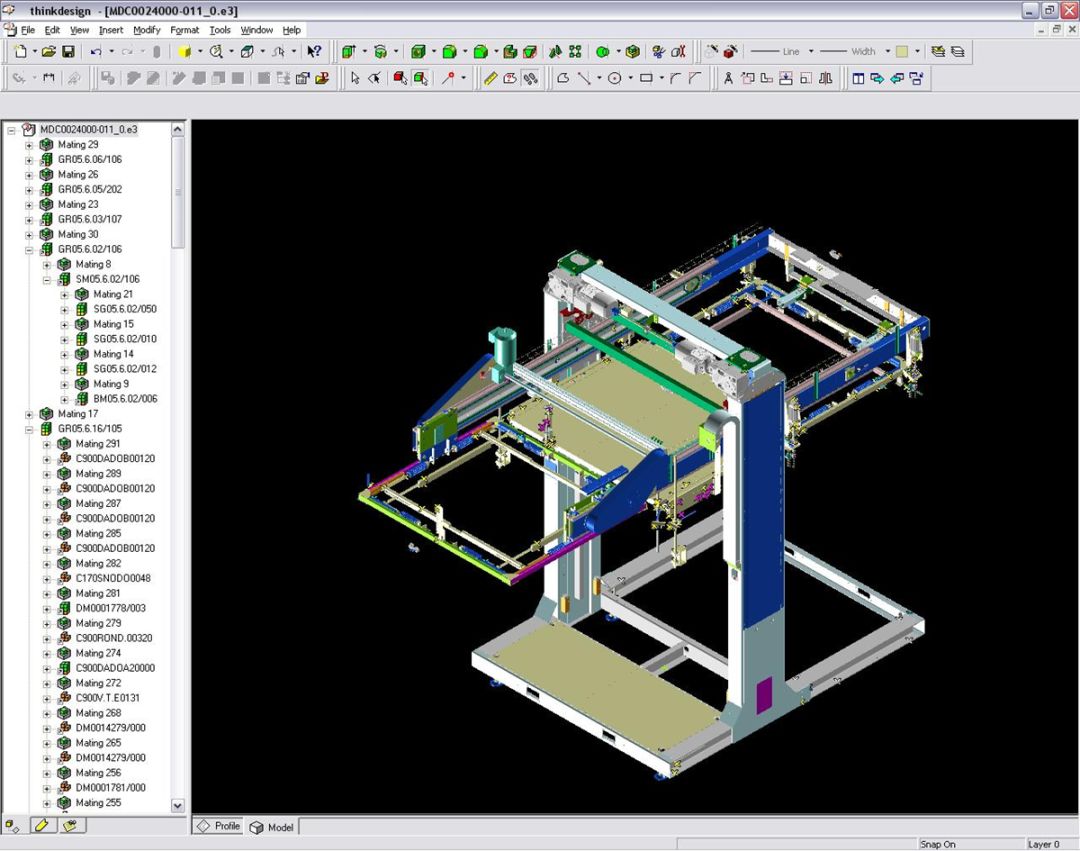Click the pencil tab icon below the tree
Image resolution: width=1080 pixels, height=851 pixels.
click(41, 825)
